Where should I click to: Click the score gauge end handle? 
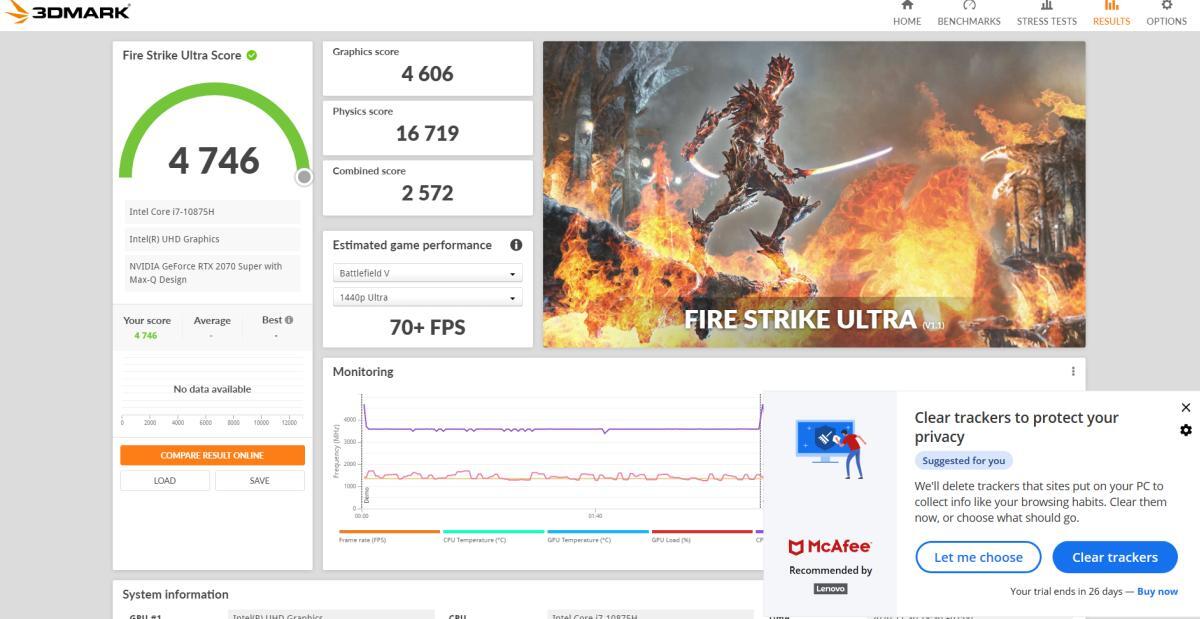pyautogui.click(x=304, y=177)
